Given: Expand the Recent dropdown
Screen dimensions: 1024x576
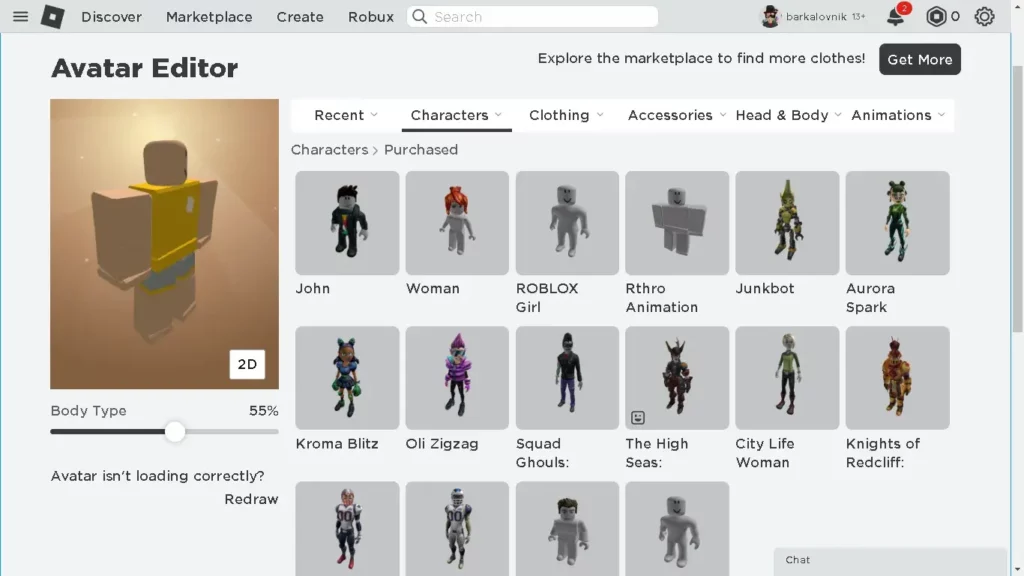Looking at the screenshot, I should (346, 115).
